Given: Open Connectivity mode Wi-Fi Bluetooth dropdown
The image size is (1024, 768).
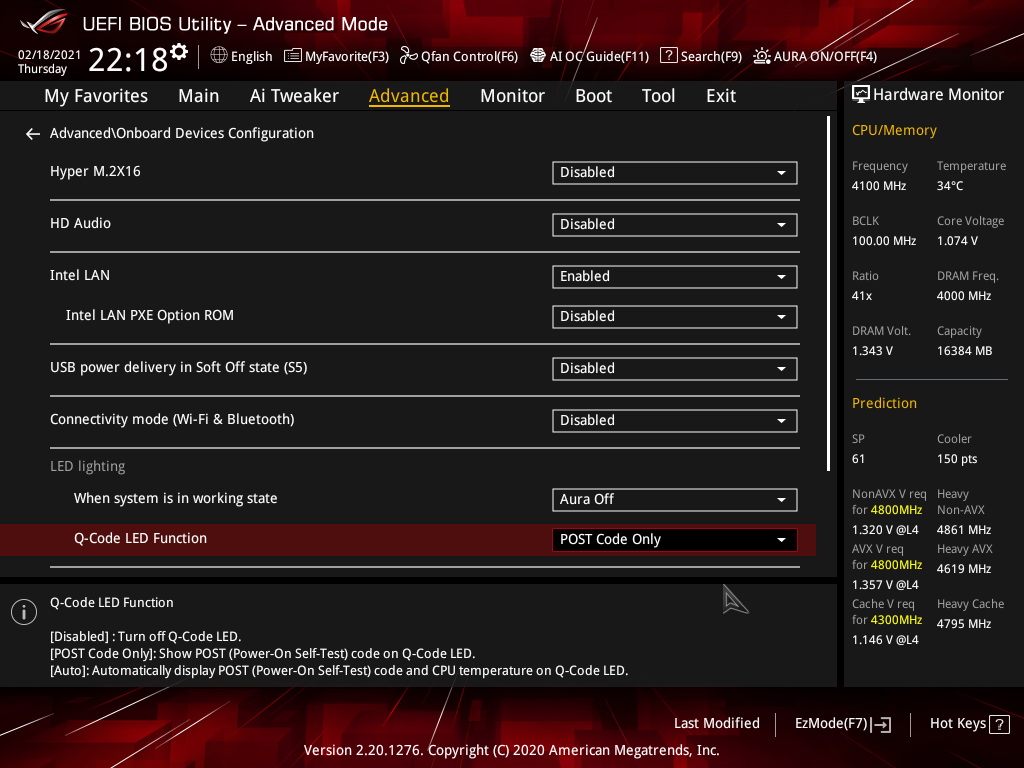Looking at the screenshot, I should pos(675,421).
